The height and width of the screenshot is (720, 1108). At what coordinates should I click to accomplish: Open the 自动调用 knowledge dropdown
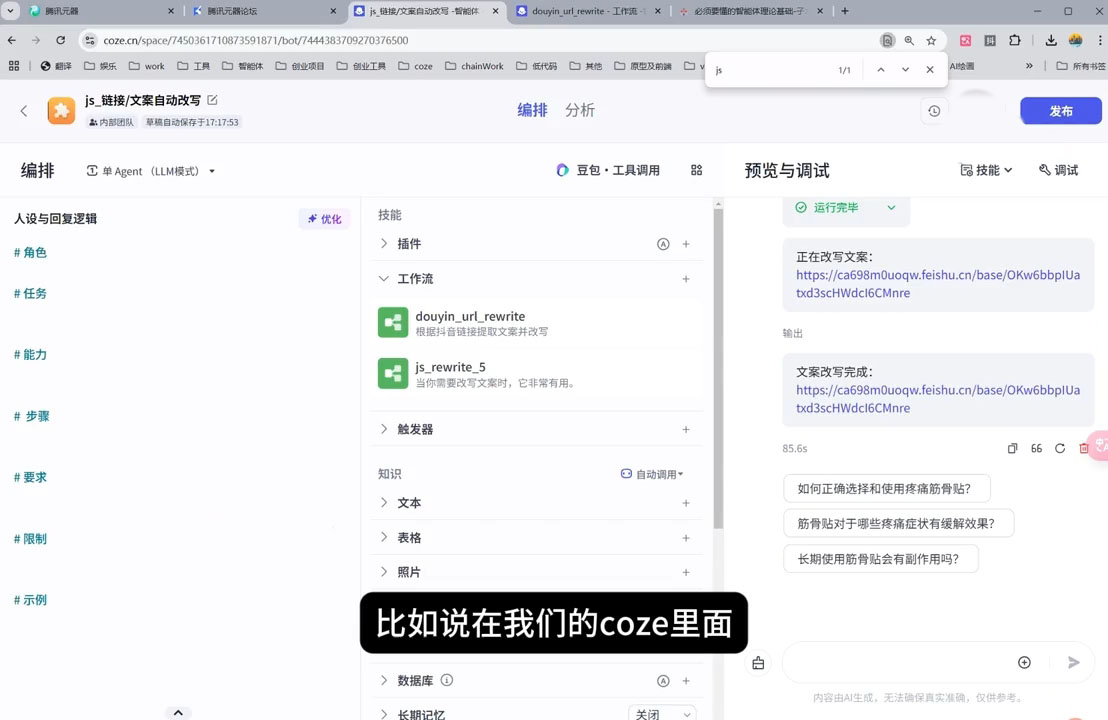click(652, 474)
